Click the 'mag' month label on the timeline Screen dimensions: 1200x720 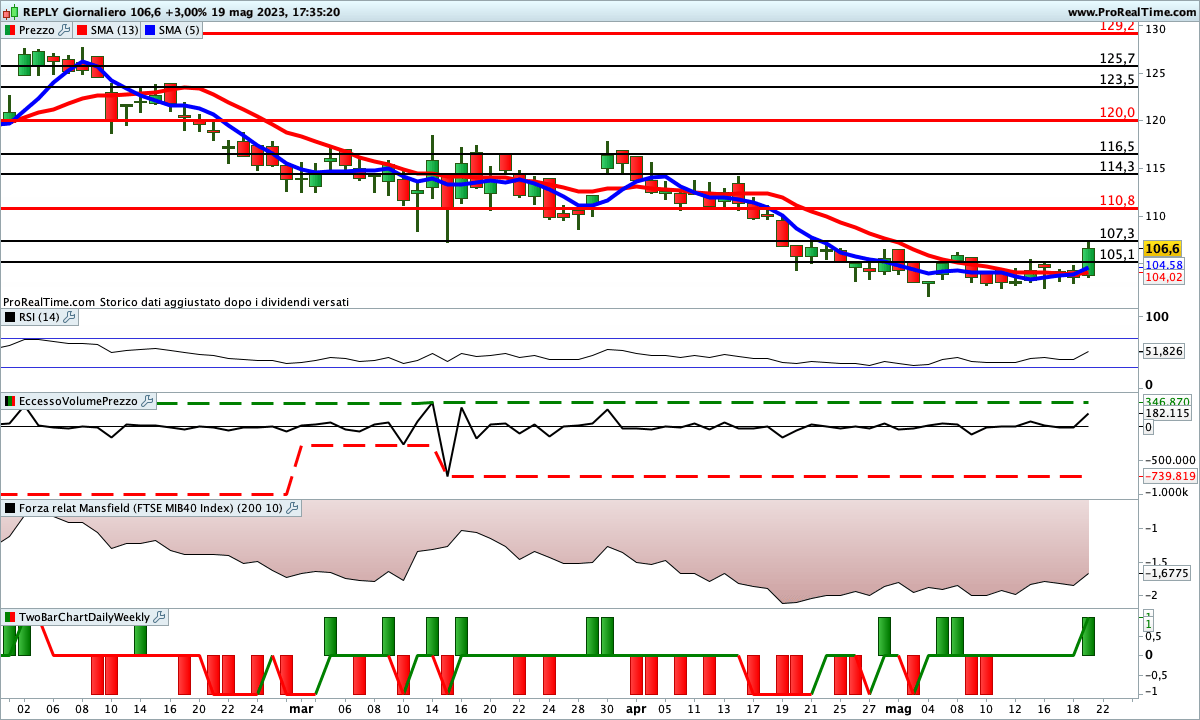point(899,707)
